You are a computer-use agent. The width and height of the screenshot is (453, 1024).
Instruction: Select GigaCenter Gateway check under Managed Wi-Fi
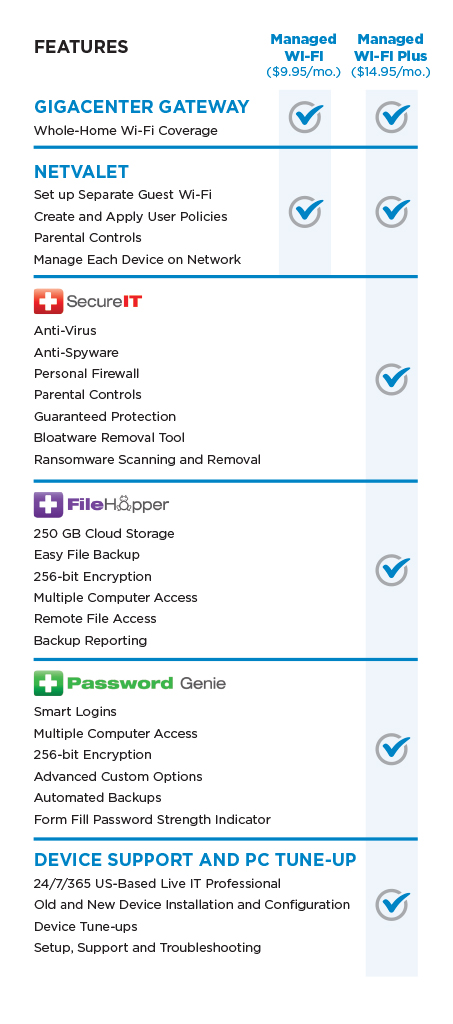point(305,117)
